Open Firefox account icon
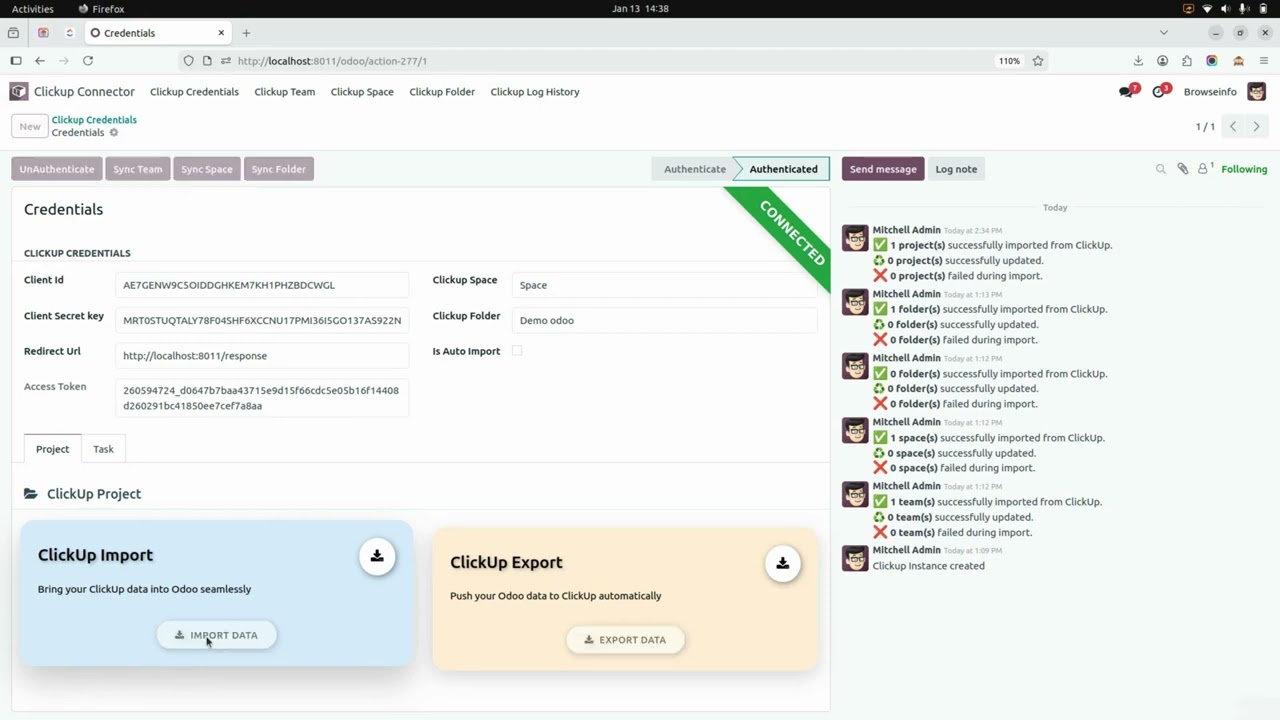1280x720 pixels. (1162, 61)
